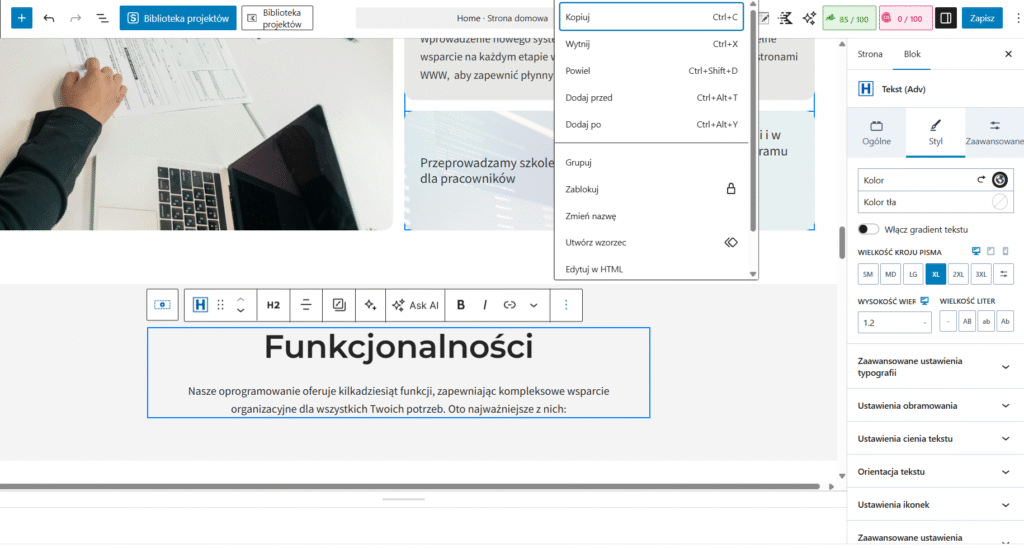Screen dimensions: 1024x548
Task: Click the 'Ask AI' button
Action: click(415, 305)
